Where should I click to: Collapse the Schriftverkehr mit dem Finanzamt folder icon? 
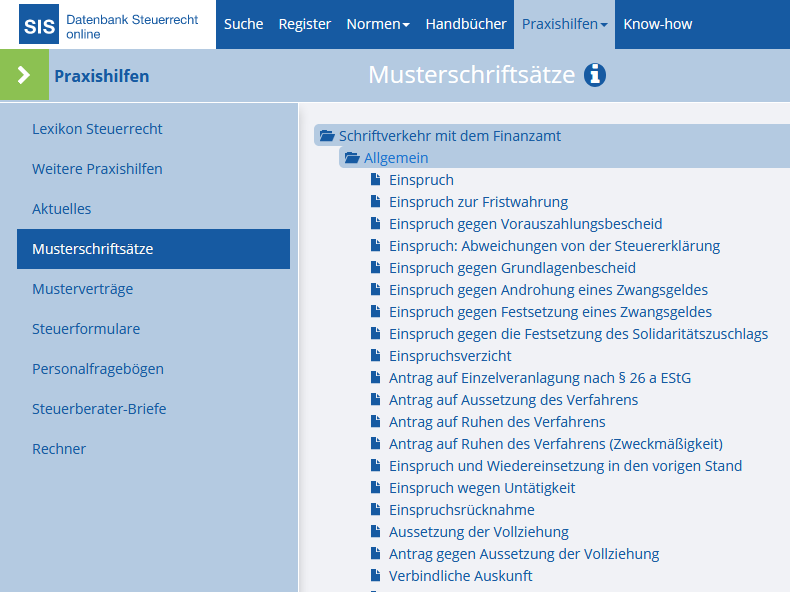coord(327,136)
